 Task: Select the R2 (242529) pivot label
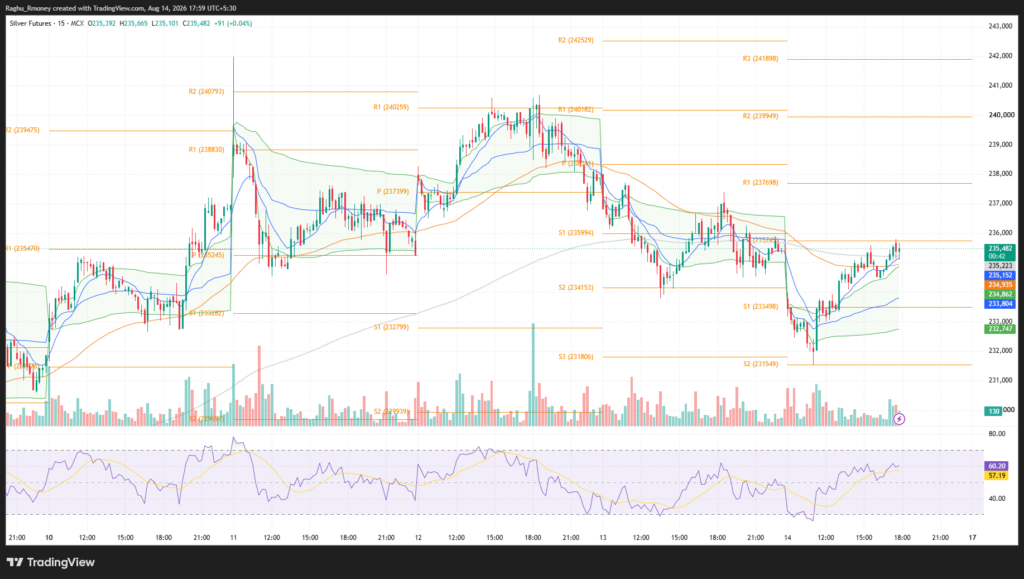(575, 40)
